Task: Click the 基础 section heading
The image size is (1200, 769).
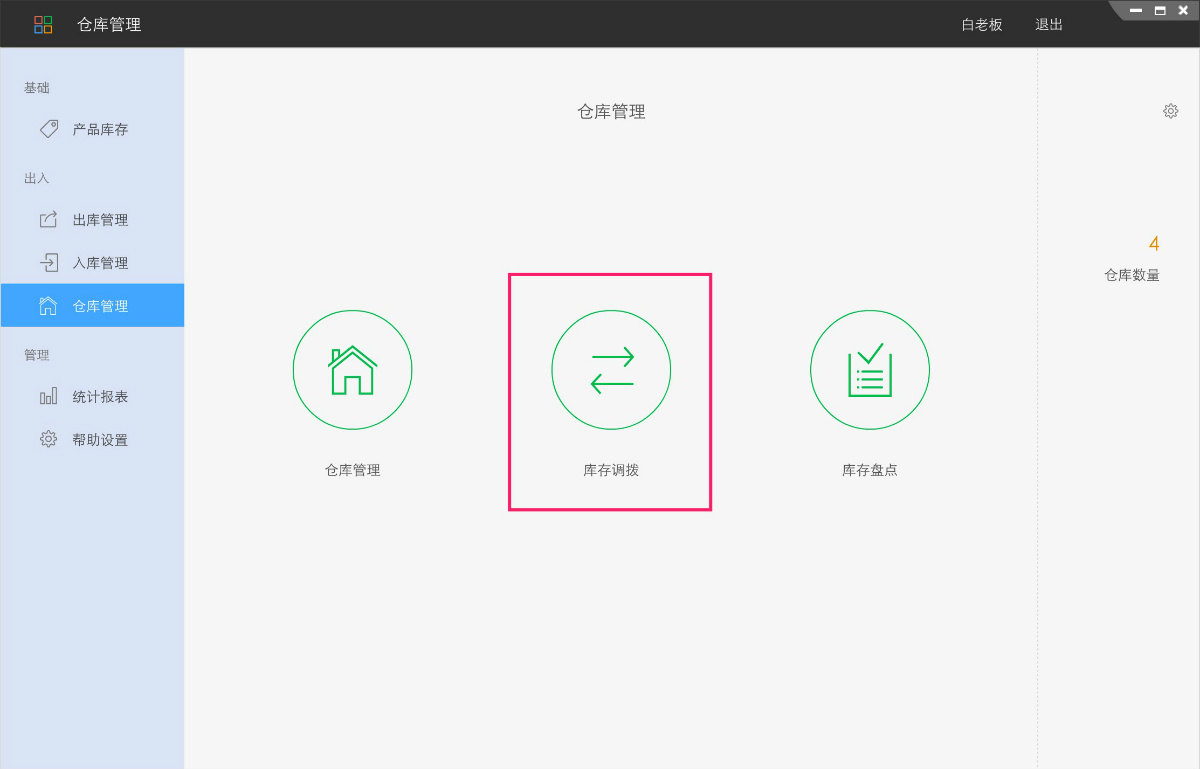Action: [x=37, y=88]
